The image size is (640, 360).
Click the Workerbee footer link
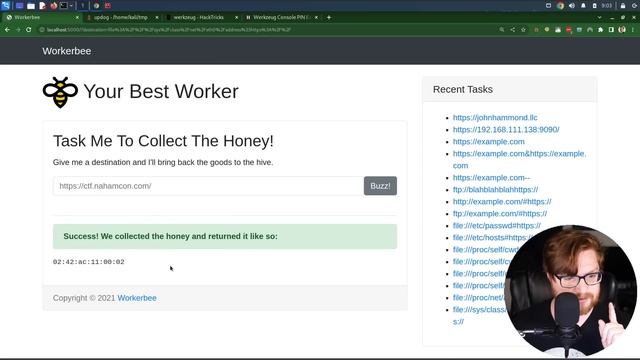click(x=137, y=298)
